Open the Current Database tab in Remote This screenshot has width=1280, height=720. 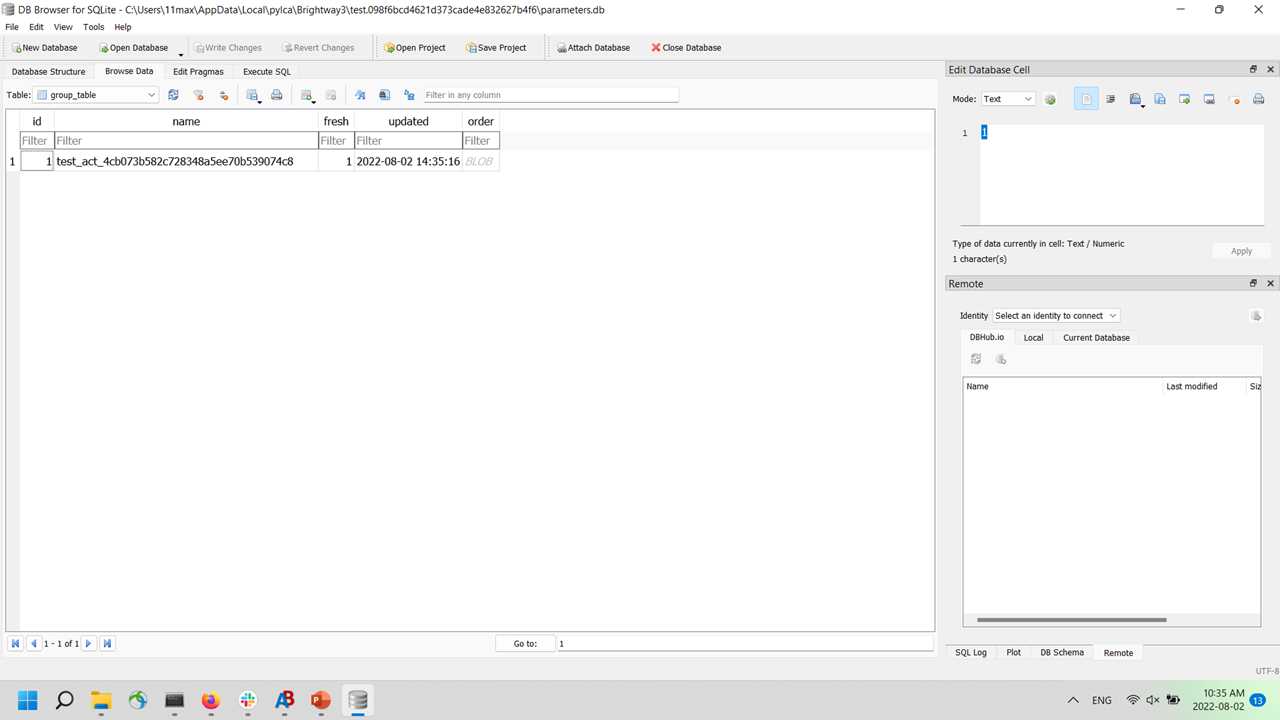(x=1096, y=338)
